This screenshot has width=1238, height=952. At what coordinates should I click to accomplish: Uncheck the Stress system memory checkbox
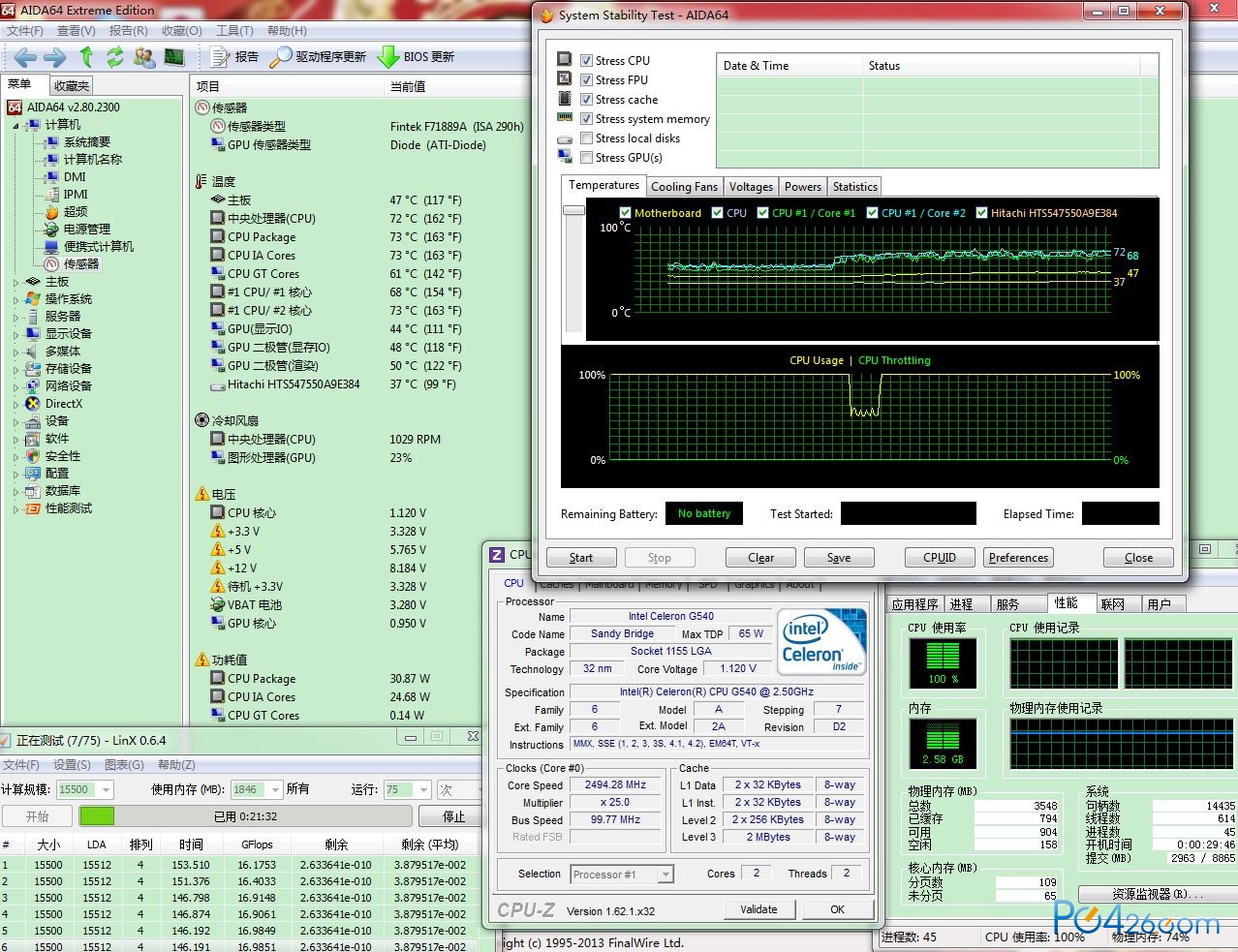tap(586, 118)
